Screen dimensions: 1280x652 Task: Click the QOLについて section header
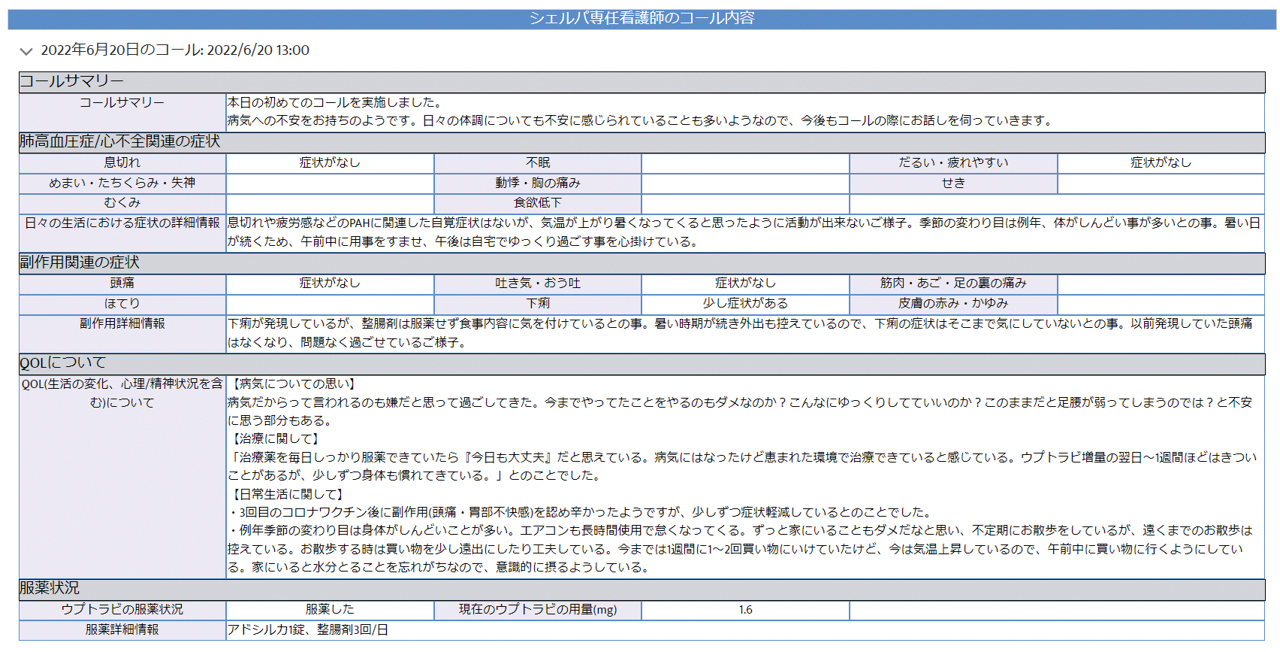[642, 363]
